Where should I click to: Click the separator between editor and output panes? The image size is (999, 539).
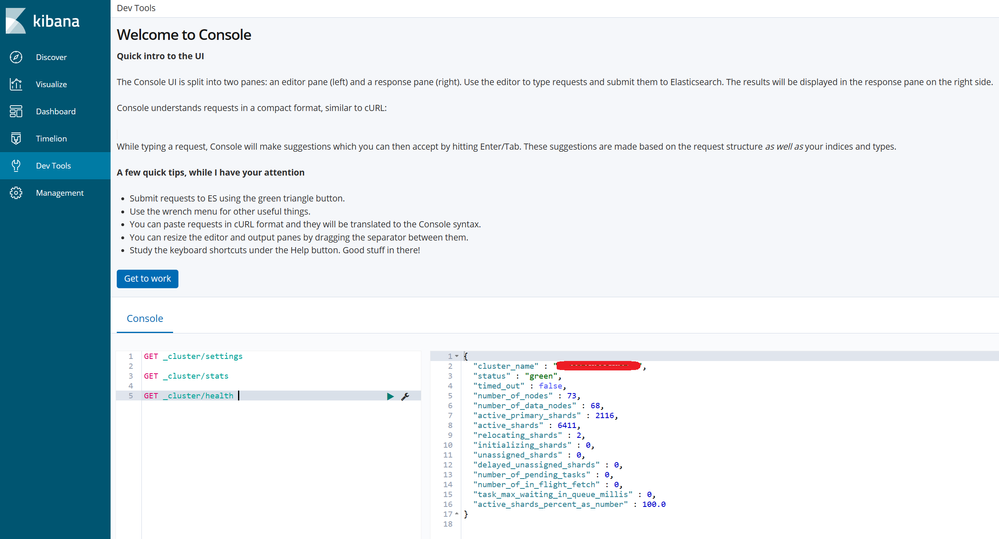point(427,440)
